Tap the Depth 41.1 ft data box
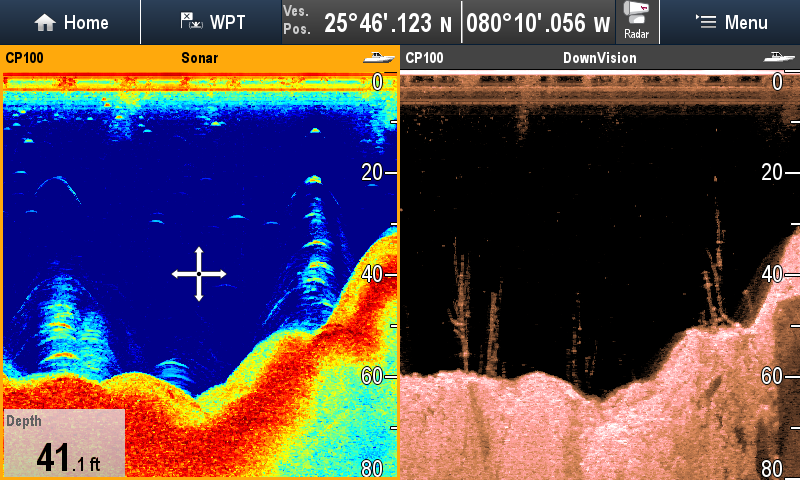The width and height of the screenshot is (800, 480). (64, 443)
